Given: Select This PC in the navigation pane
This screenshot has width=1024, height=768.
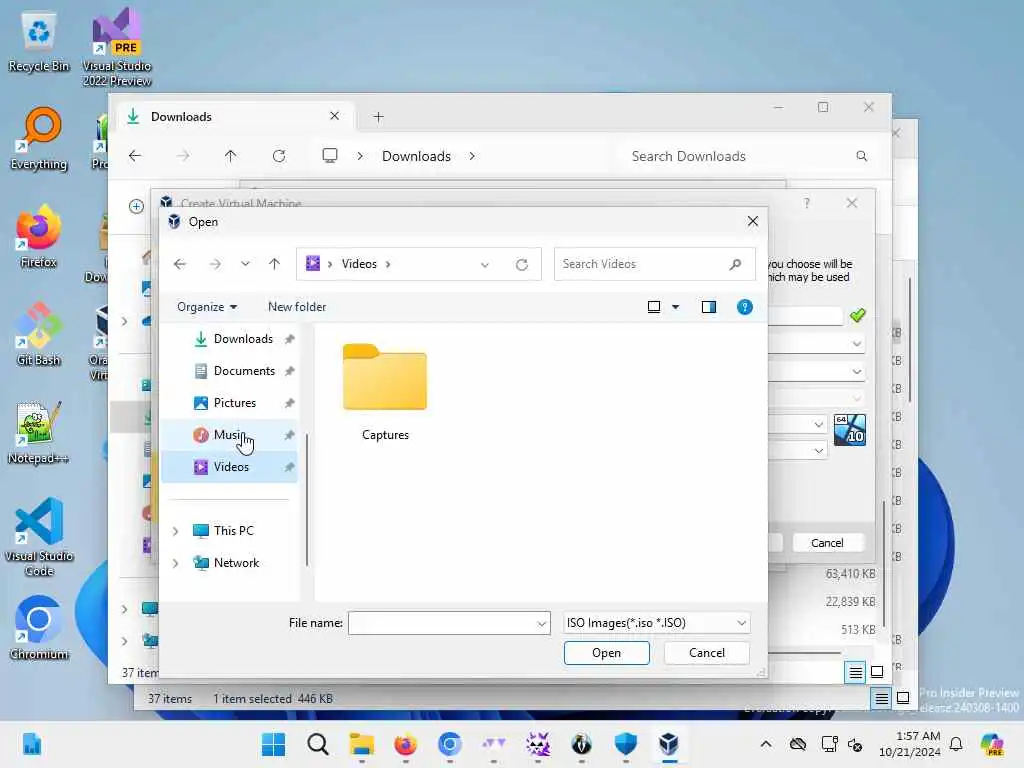Looking at the screenshot, I should point(233,531).
